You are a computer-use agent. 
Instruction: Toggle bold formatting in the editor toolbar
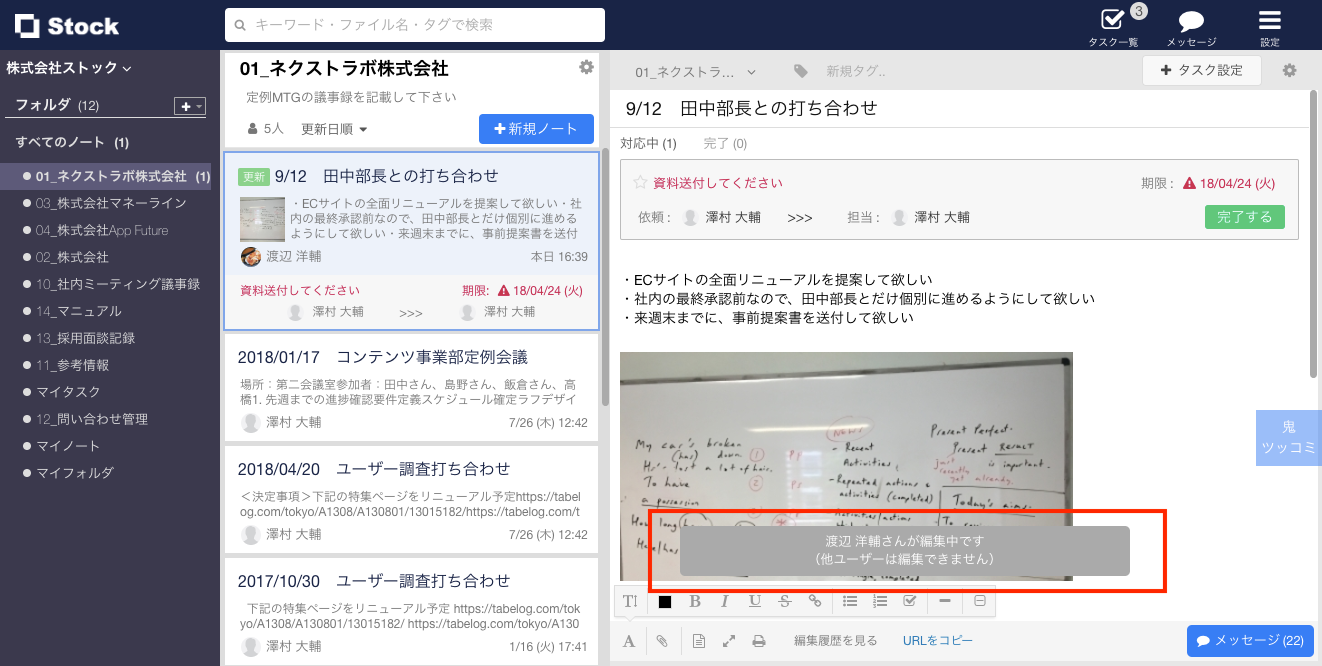(x=695, y=601)
